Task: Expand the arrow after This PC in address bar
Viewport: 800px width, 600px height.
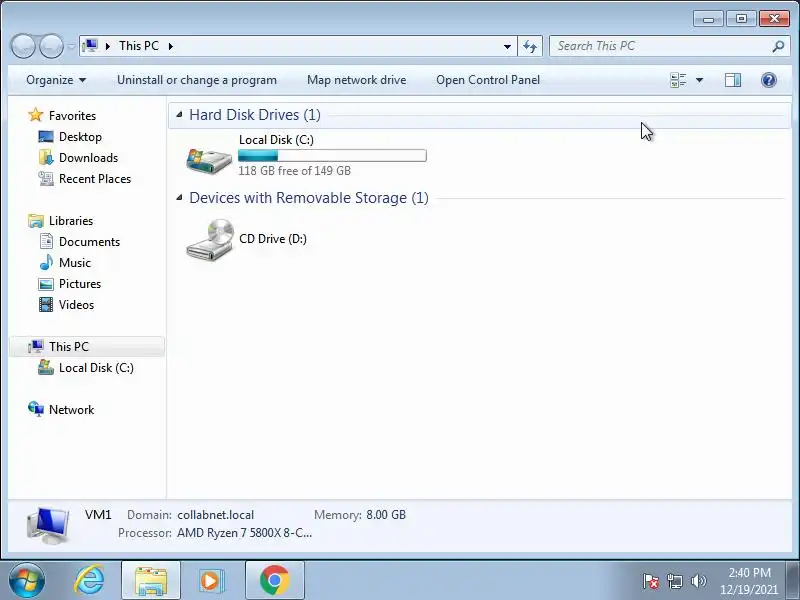Action: point(171,46)
